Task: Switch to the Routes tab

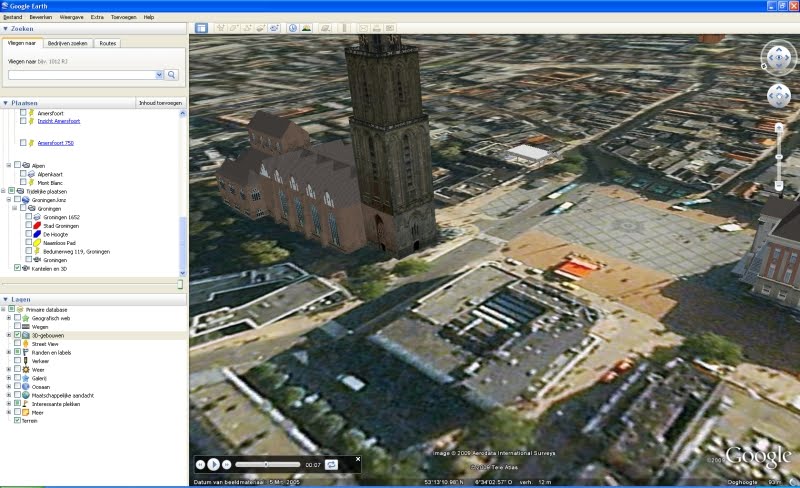Action: pyautogui.click(x=108, y=43)
